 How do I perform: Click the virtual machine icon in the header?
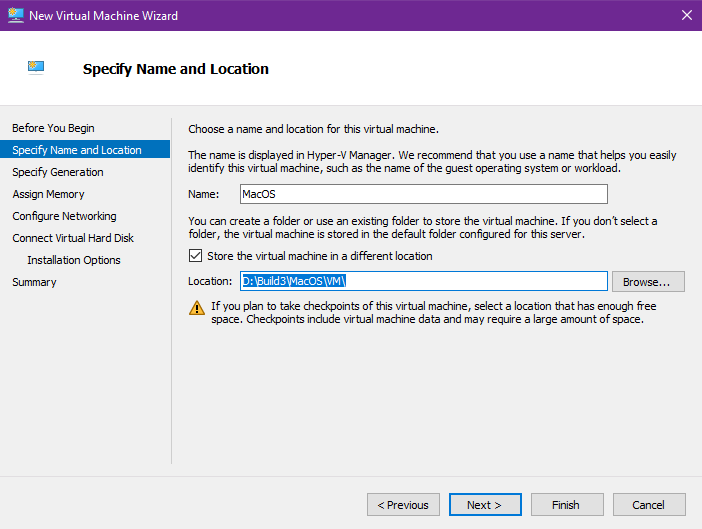36,68
